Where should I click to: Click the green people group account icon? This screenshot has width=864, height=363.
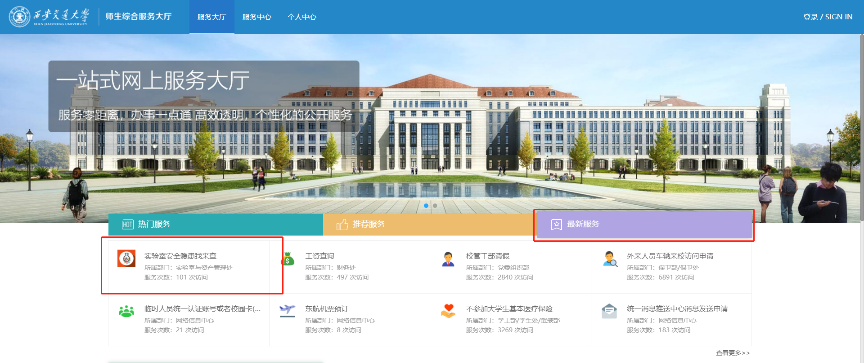(x=126, y=311)
